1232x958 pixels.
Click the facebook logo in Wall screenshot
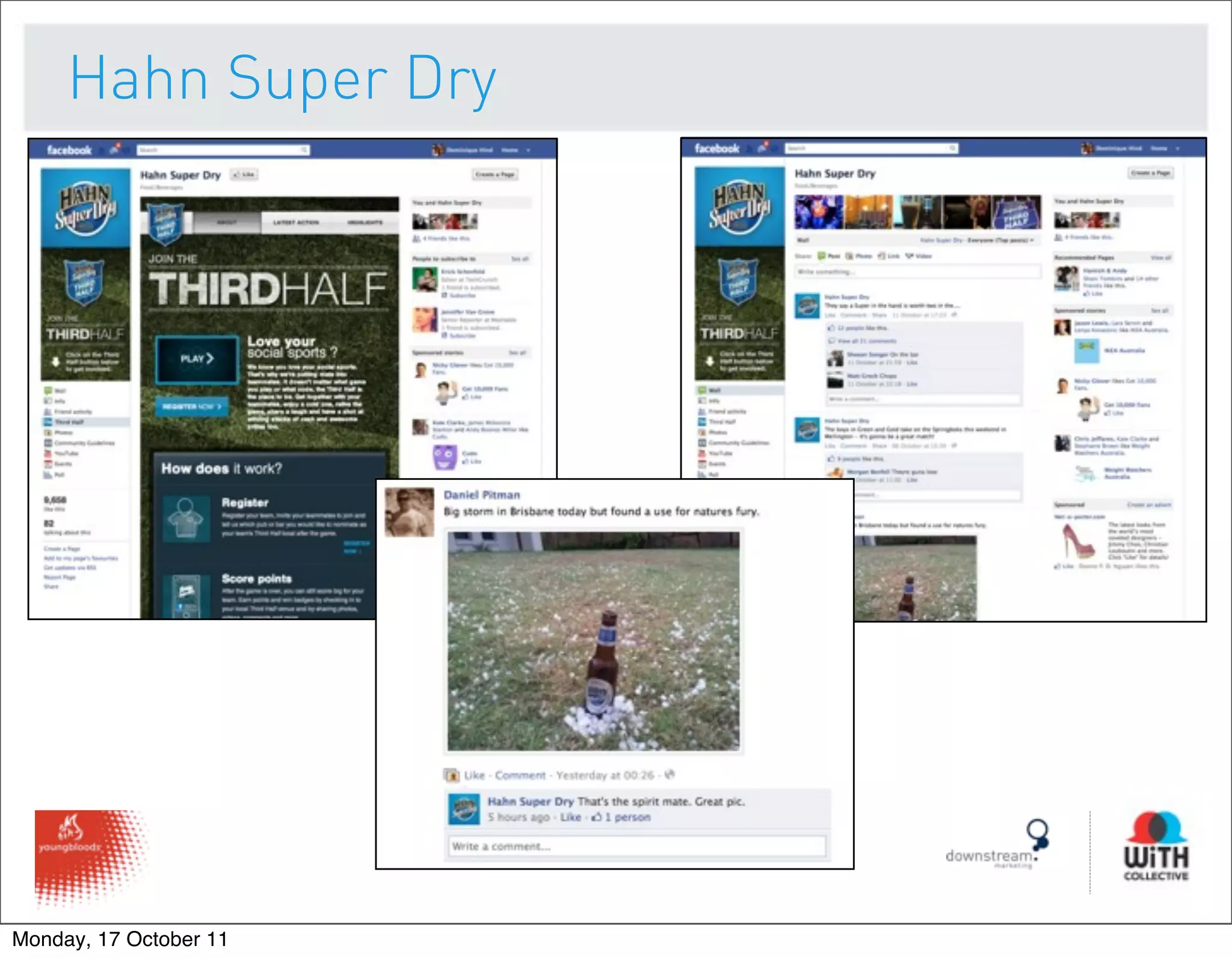click(716, 148)
